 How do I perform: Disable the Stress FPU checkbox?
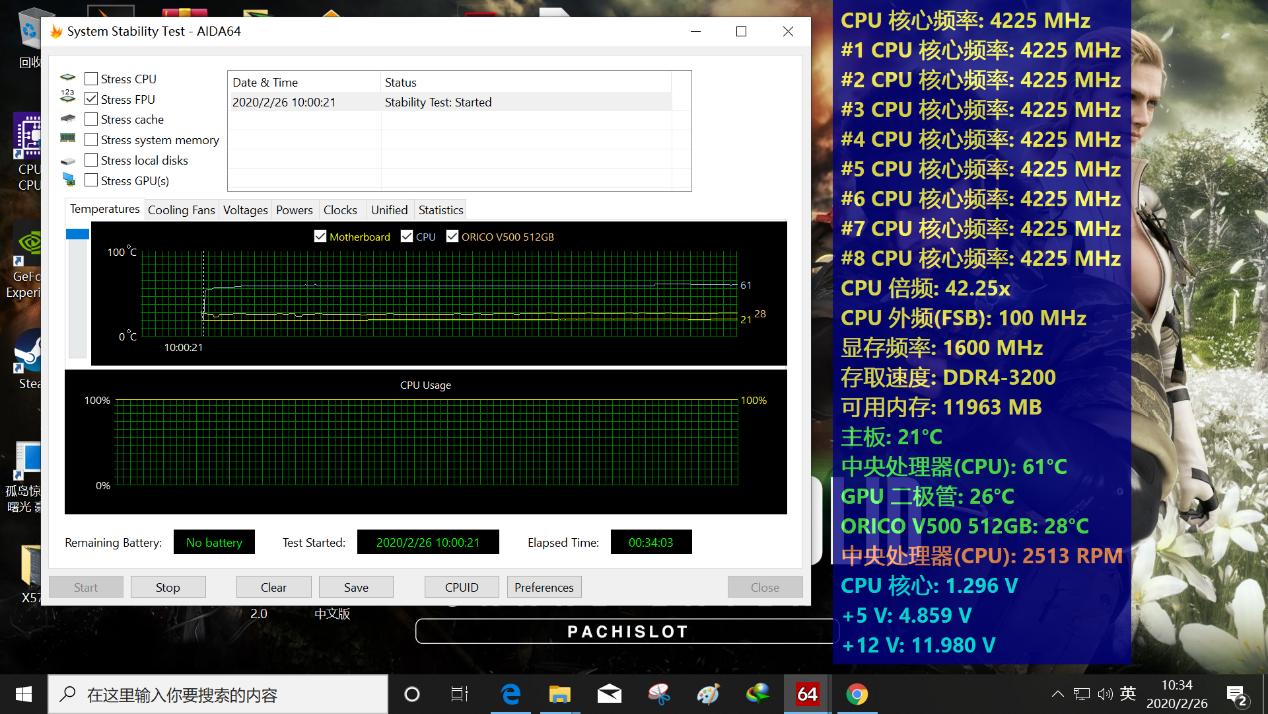click(x=91, y=99)
